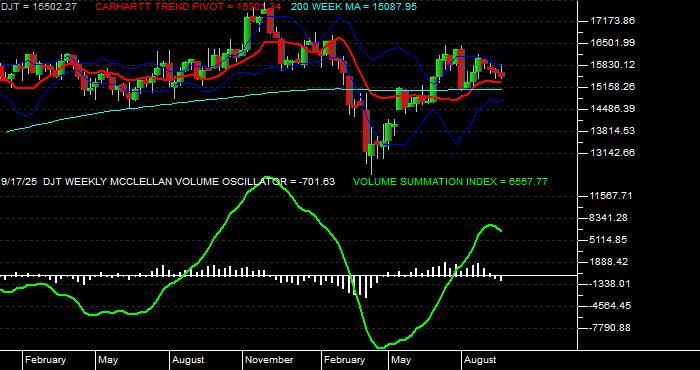Click the -1338.01 oscillator axis value
This screenshot has height=370, width=700.
[x=610, y=284]
